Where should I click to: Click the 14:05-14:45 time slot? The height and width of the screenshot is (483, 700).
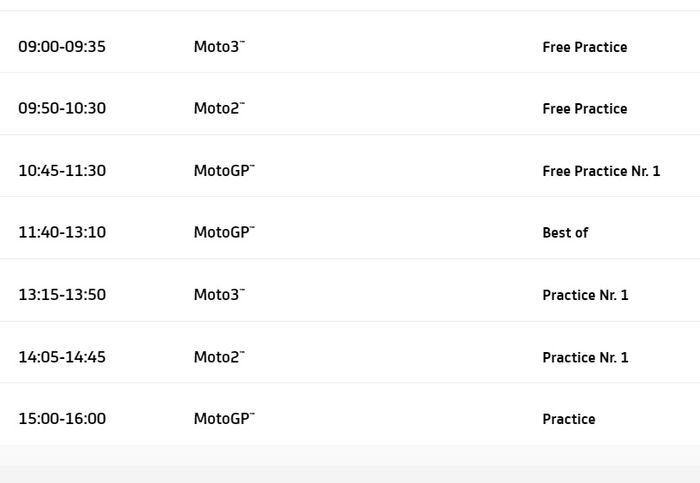(62, 356)
